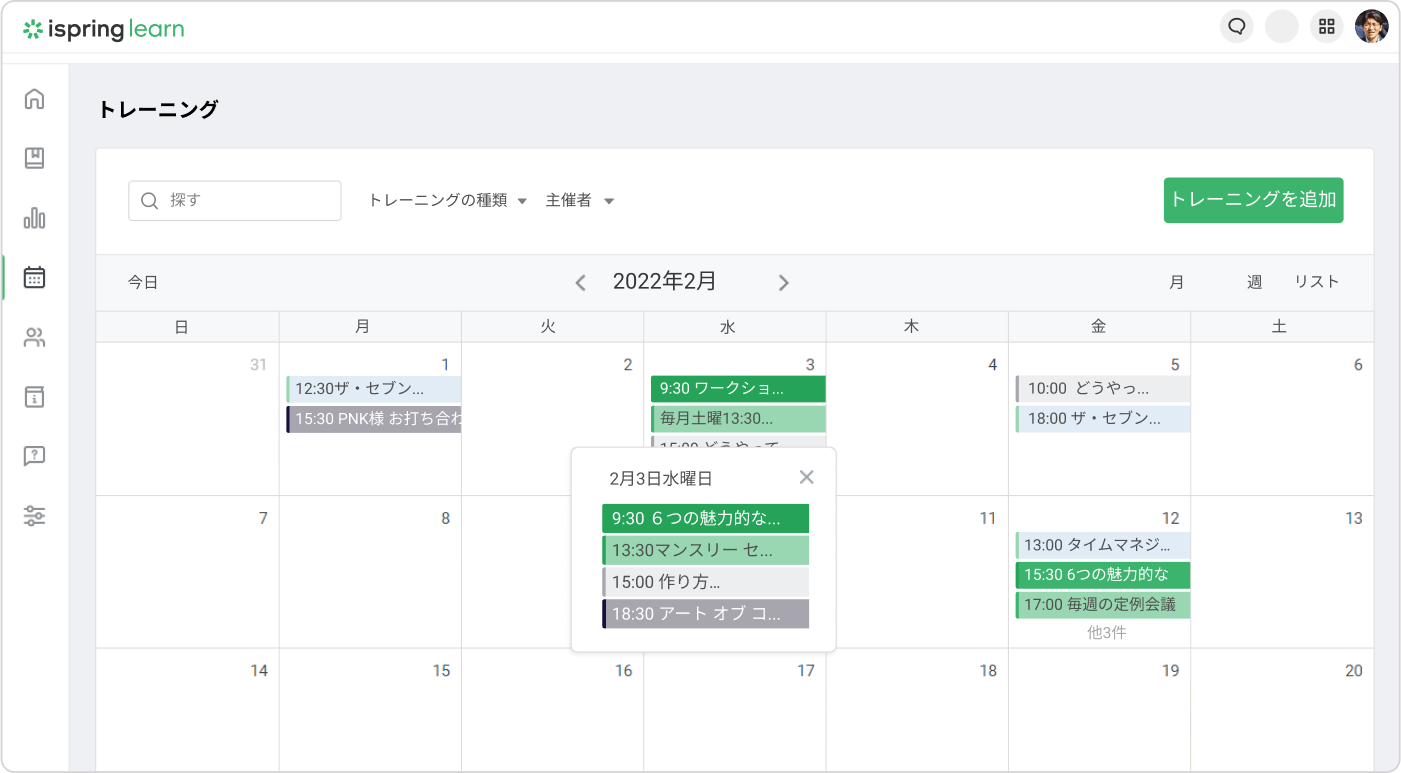The width and height of the screenshot is (1401, 773).
Task: Open the apps grid icon in header
Action: coord(1327,27)
